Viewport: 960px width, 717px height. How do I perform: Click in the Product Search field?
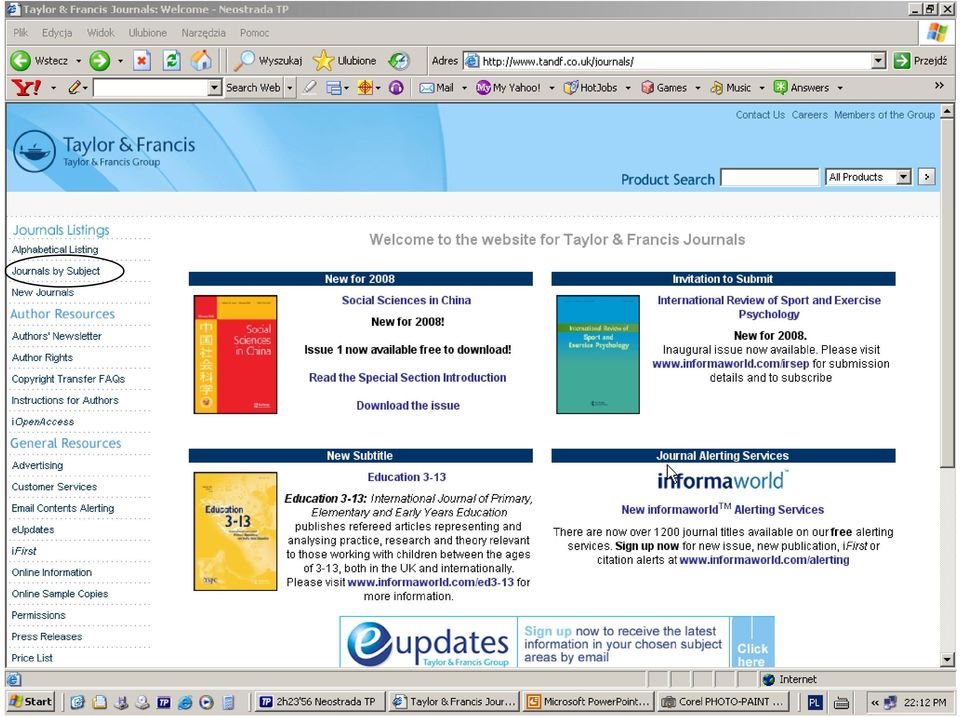[770, 178]
